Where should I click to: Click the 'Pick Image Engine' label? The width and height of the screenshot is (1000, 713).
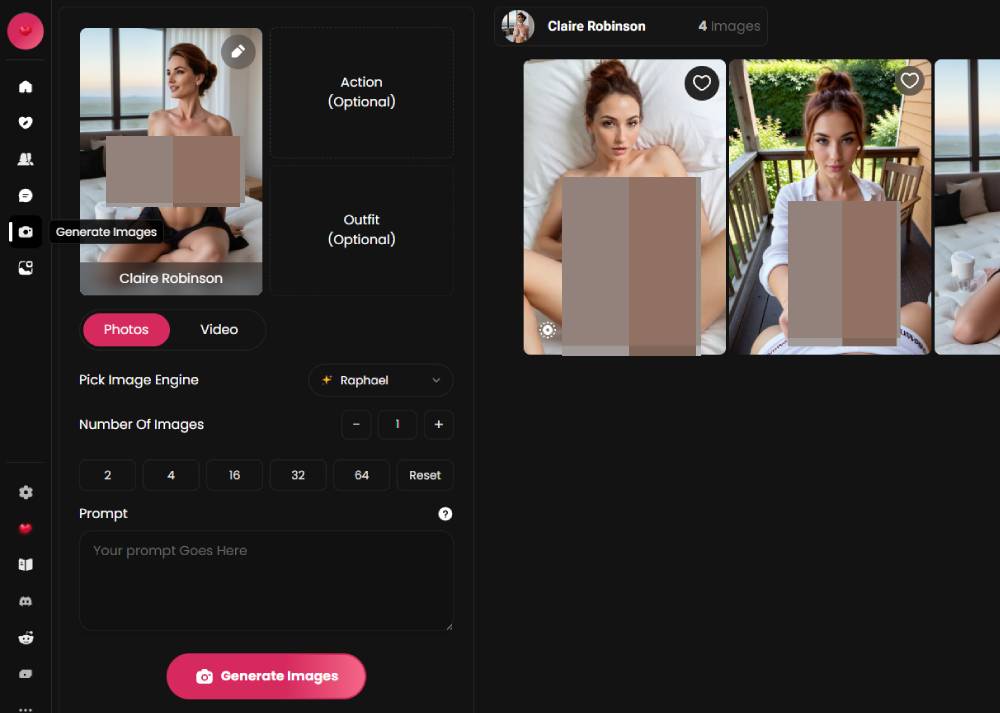[x=139, y=380]
